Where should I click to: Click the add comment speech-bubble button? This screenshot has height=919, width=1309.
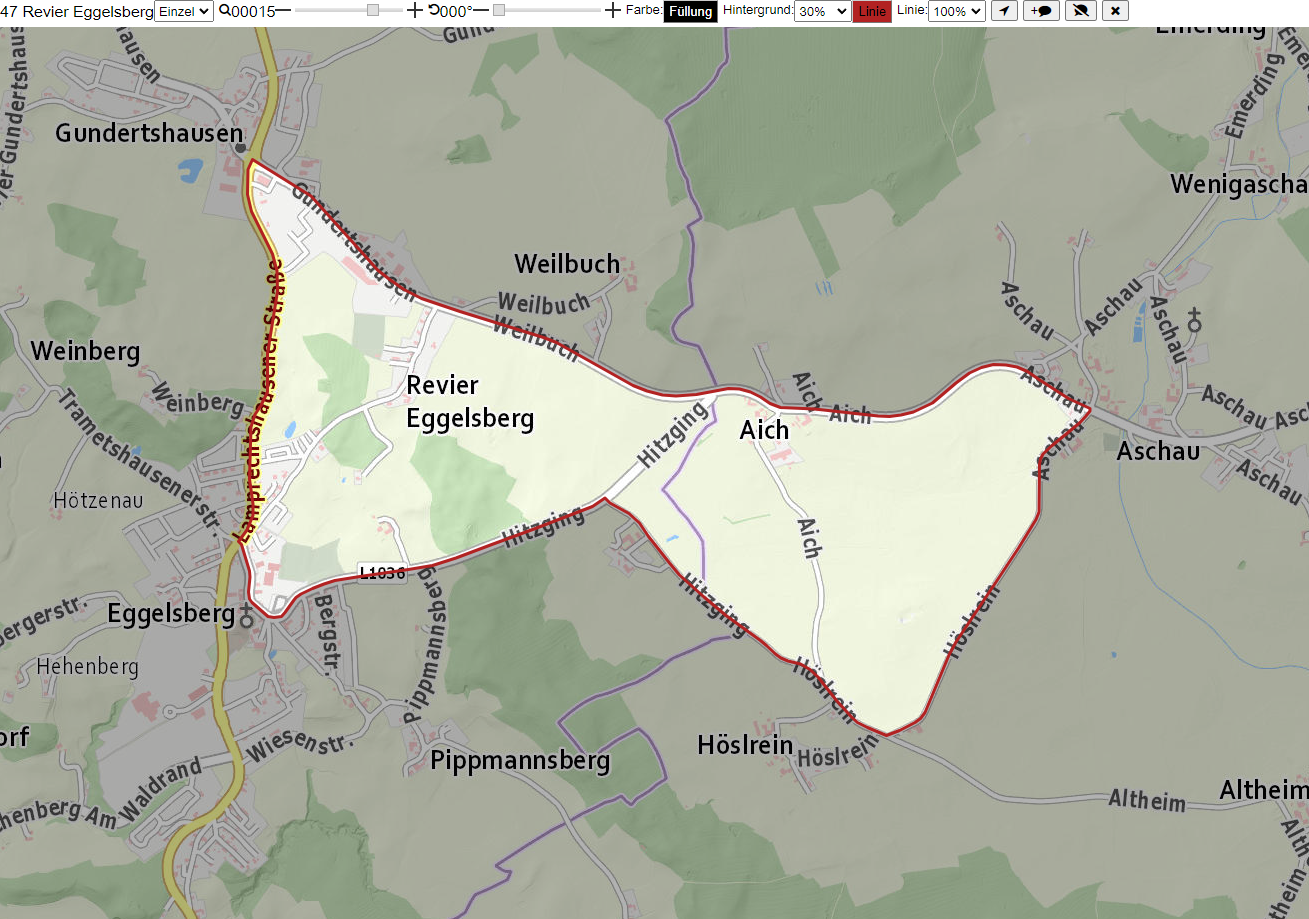point(1041,11)
